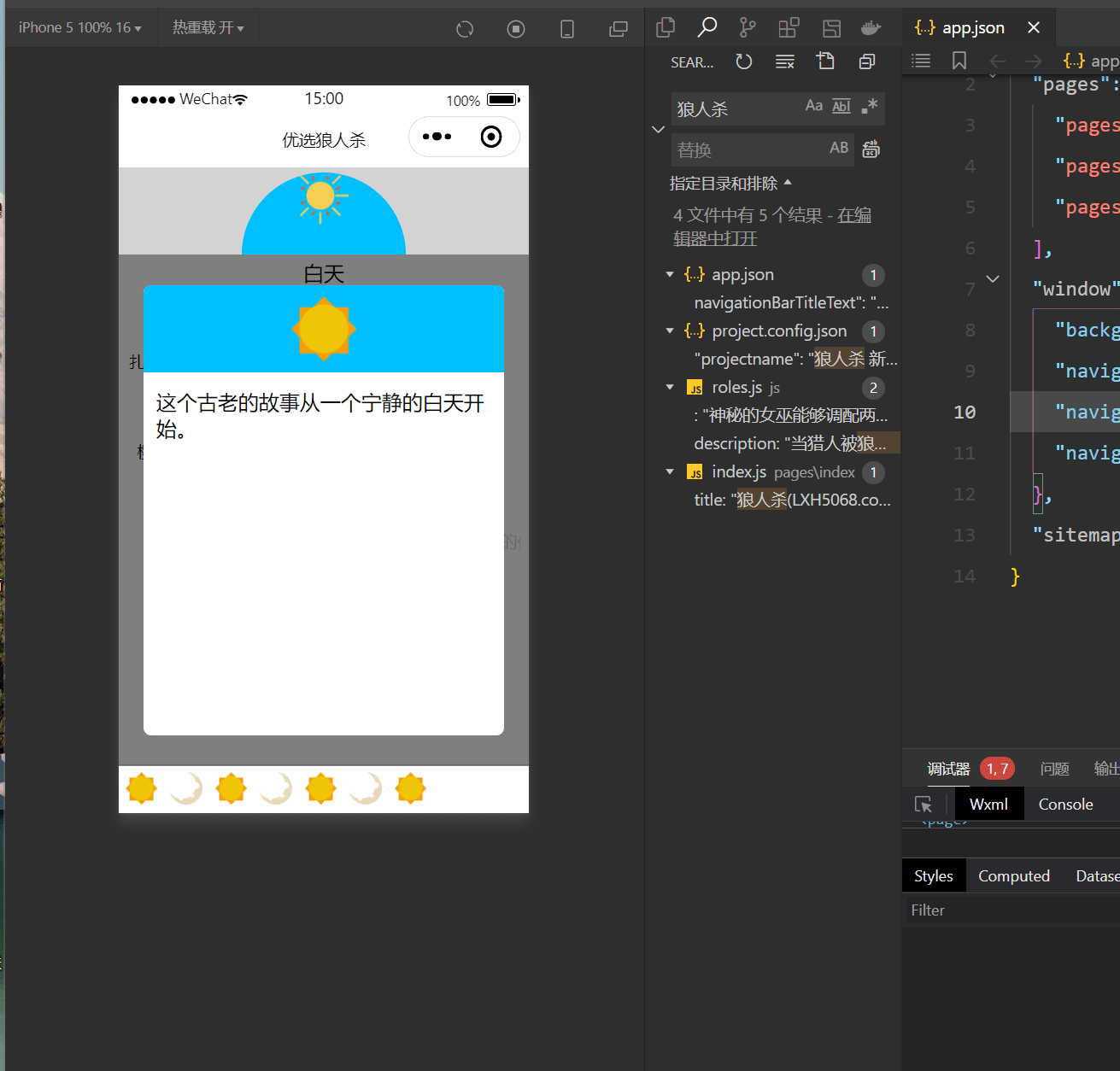Image resolution: width=1120 pixels, height=1071 pixels.
Task: Refresh the search results
Action: 744,61
